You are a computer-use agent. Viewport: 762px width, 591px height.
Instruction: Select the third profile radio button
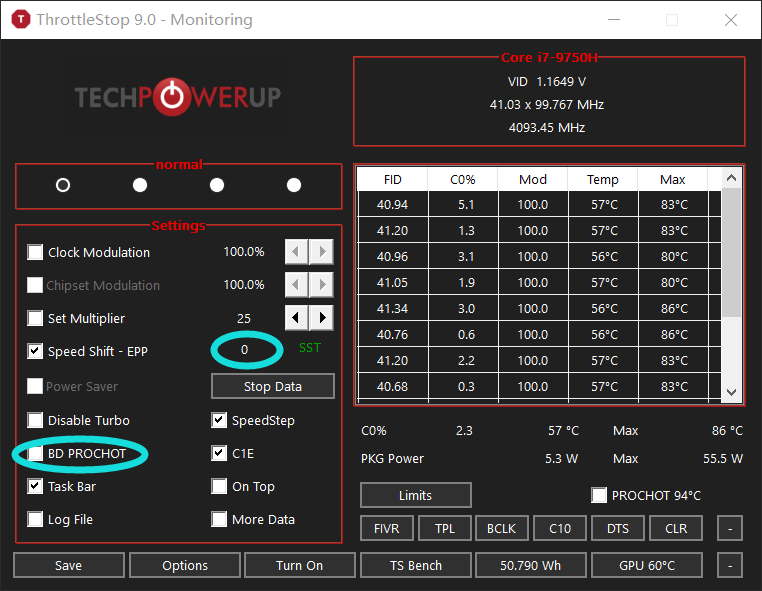pyautogui.click(x=217, y=185)
